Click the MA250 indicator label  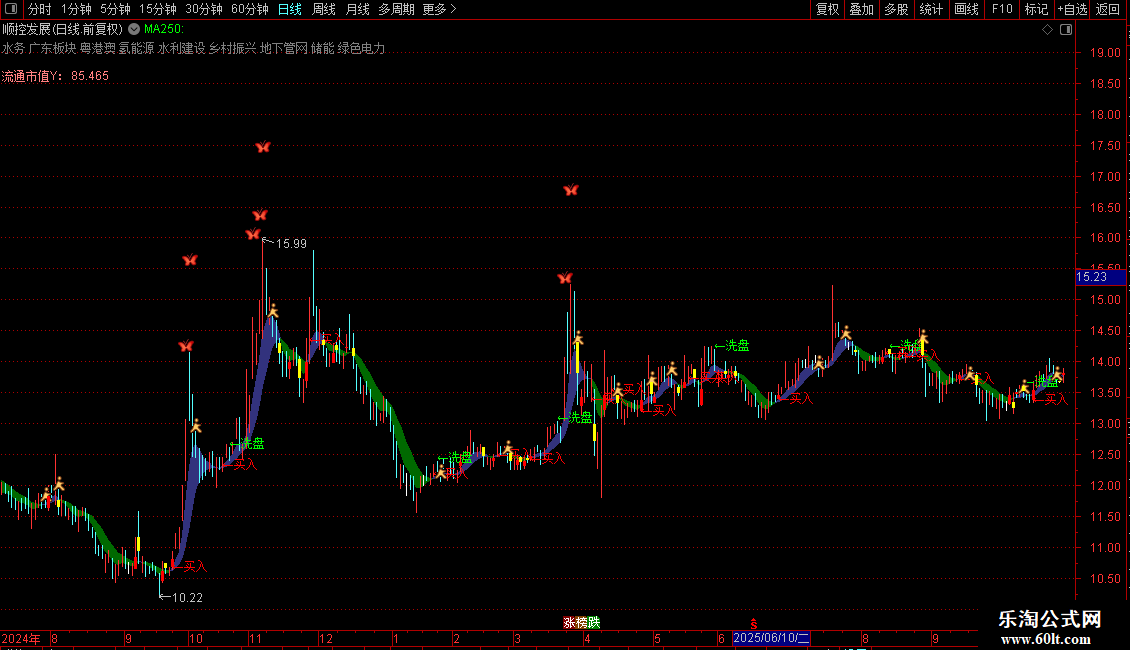click(x=164, y=29)
